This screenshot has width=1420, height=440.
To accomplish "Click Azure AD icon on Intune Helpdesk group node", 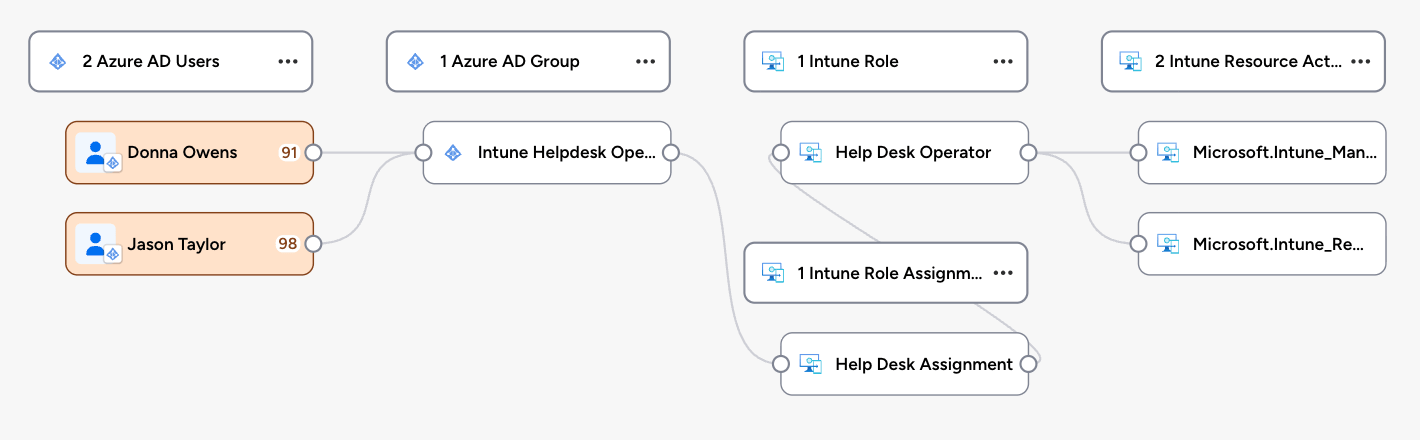I will [453, 153].
